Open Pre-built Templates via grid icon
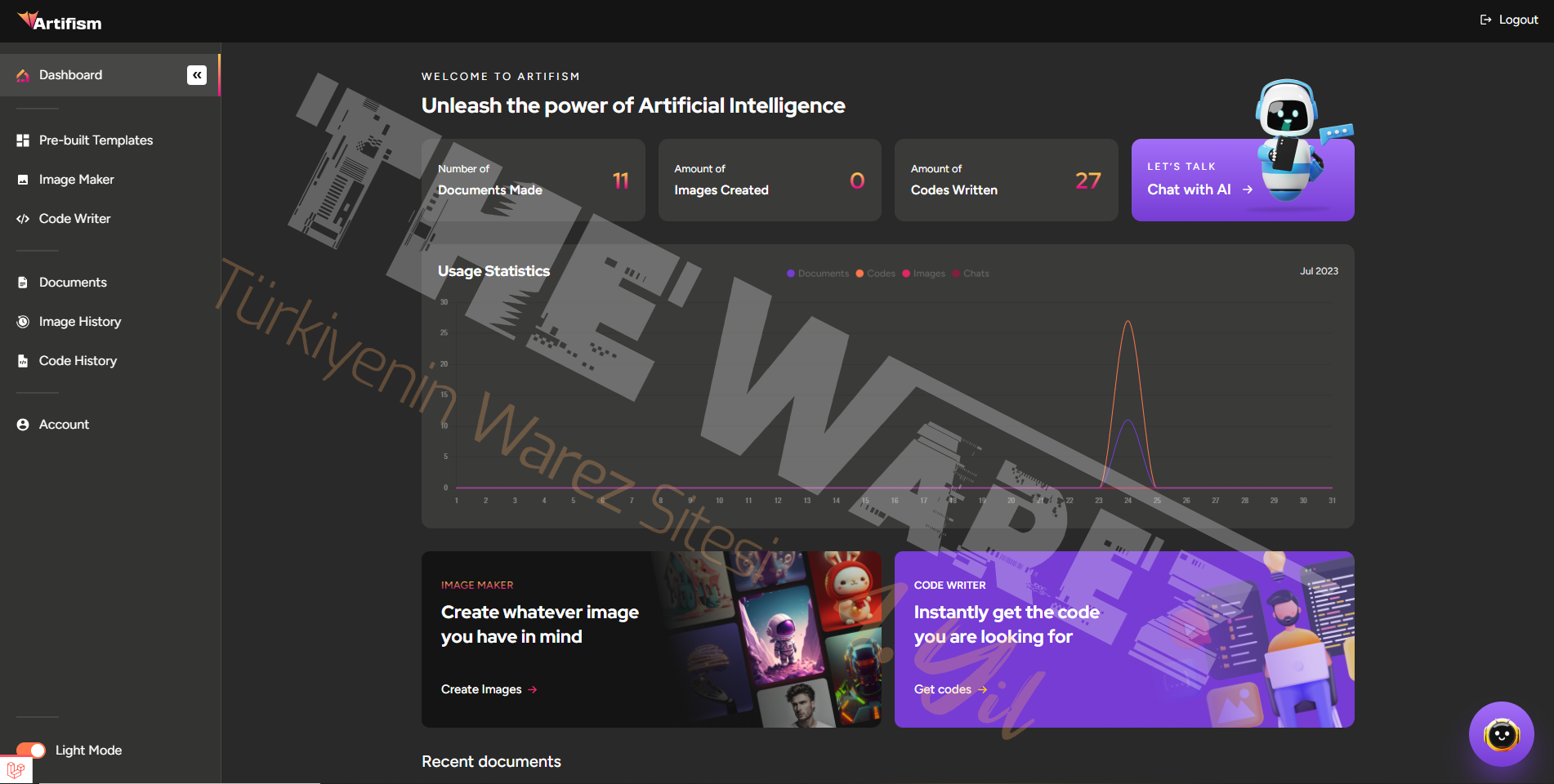Screen dimensions: 1554x784 tap(23, 140)
